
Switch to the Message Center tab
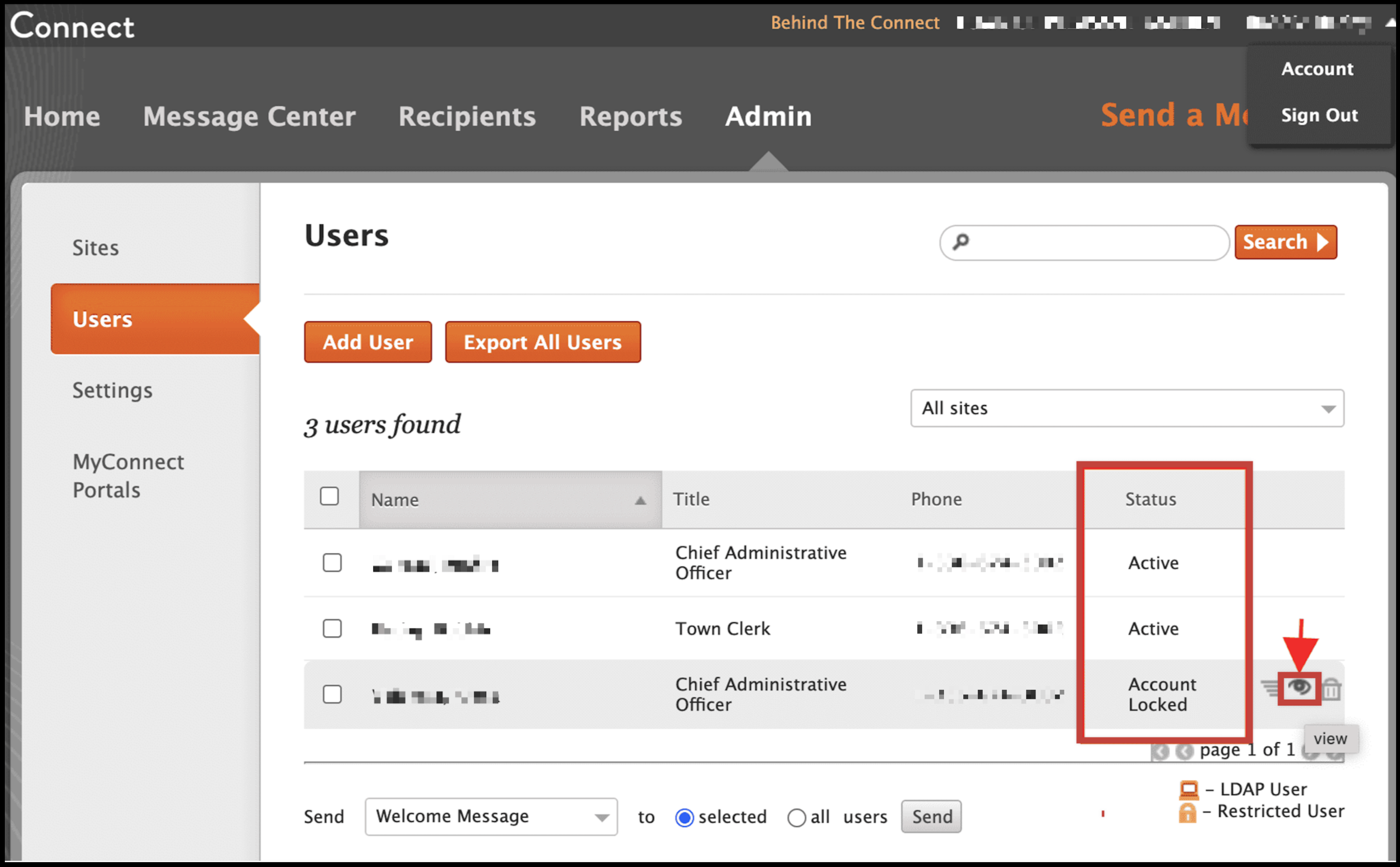point(249,117)
